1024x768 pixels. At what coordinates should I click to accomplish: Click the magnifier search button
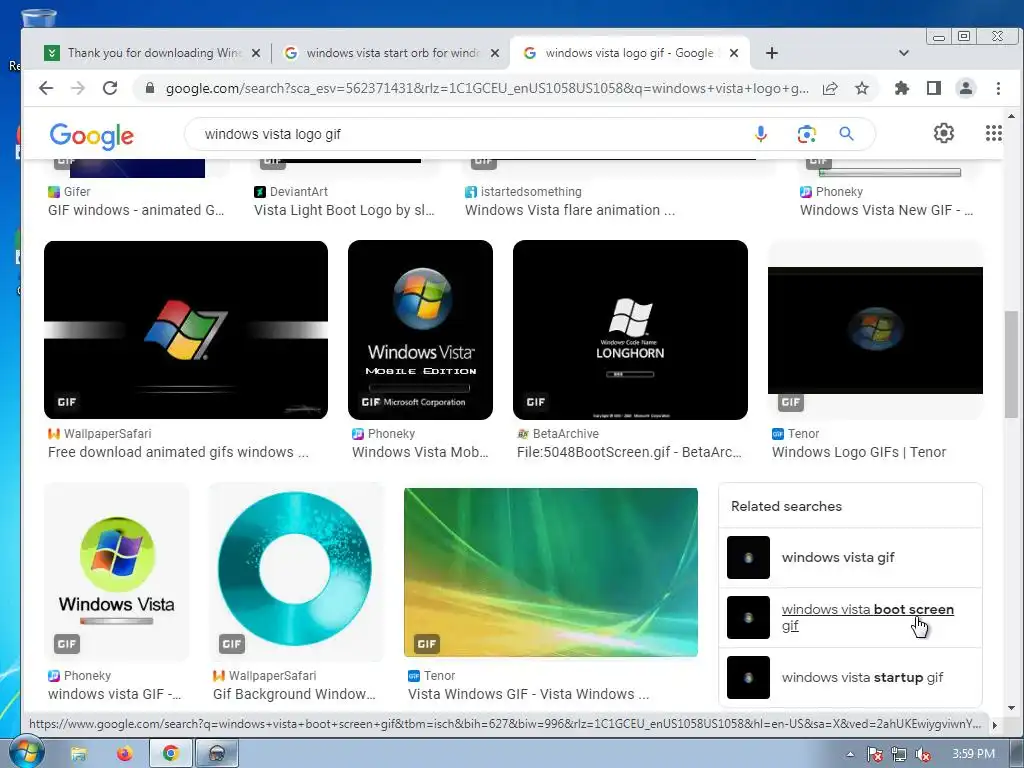coord(846,134)
